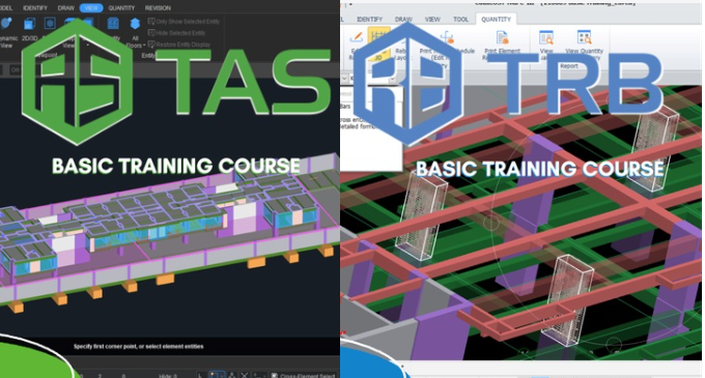Toggle Hide Selected Entity option
Image resolution: width=705 pixels, height=378 pixels.
pos(177,33)
